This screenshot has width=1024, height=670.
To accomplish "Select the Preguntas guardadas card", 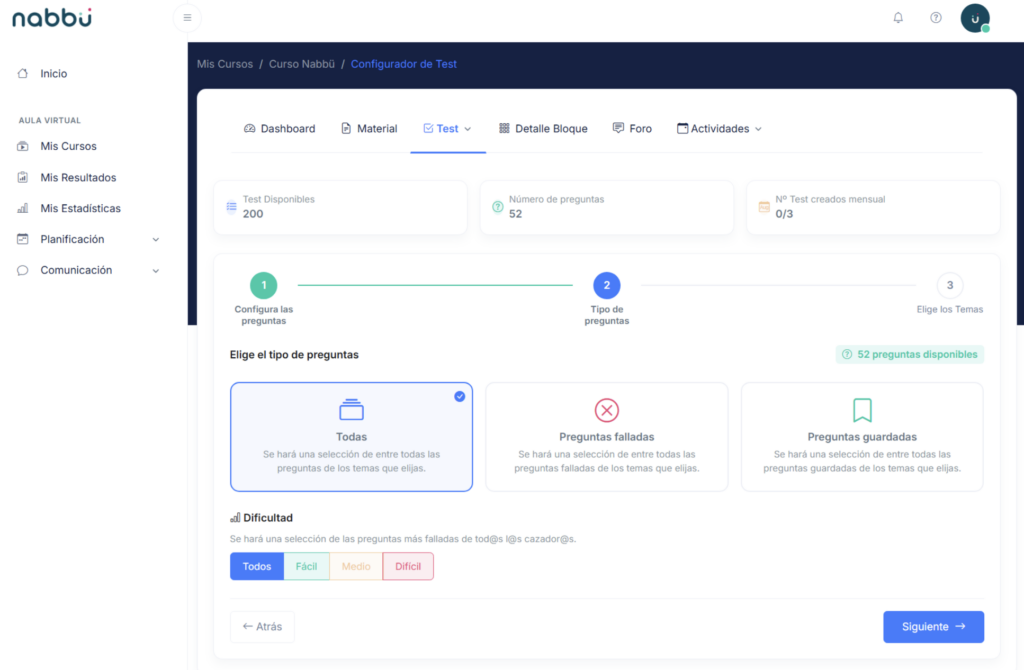I will pyautogui.click(x=862, y=437).
